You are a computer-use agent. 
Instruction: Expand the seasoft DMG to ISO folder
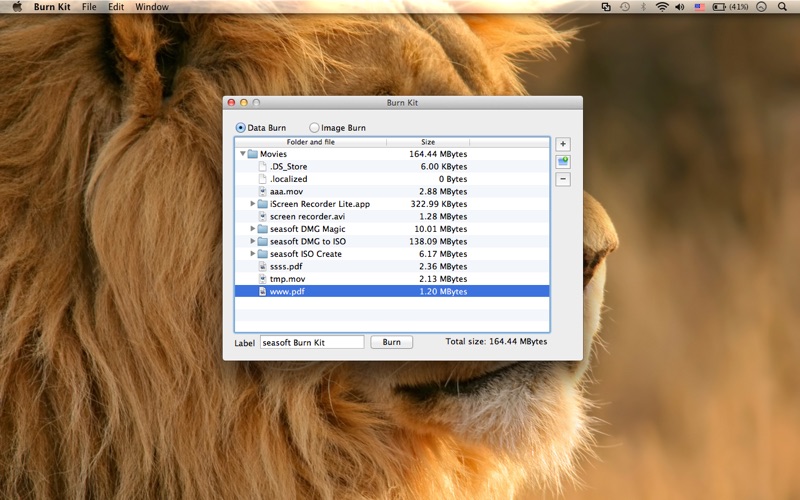(x=252, y=241)
